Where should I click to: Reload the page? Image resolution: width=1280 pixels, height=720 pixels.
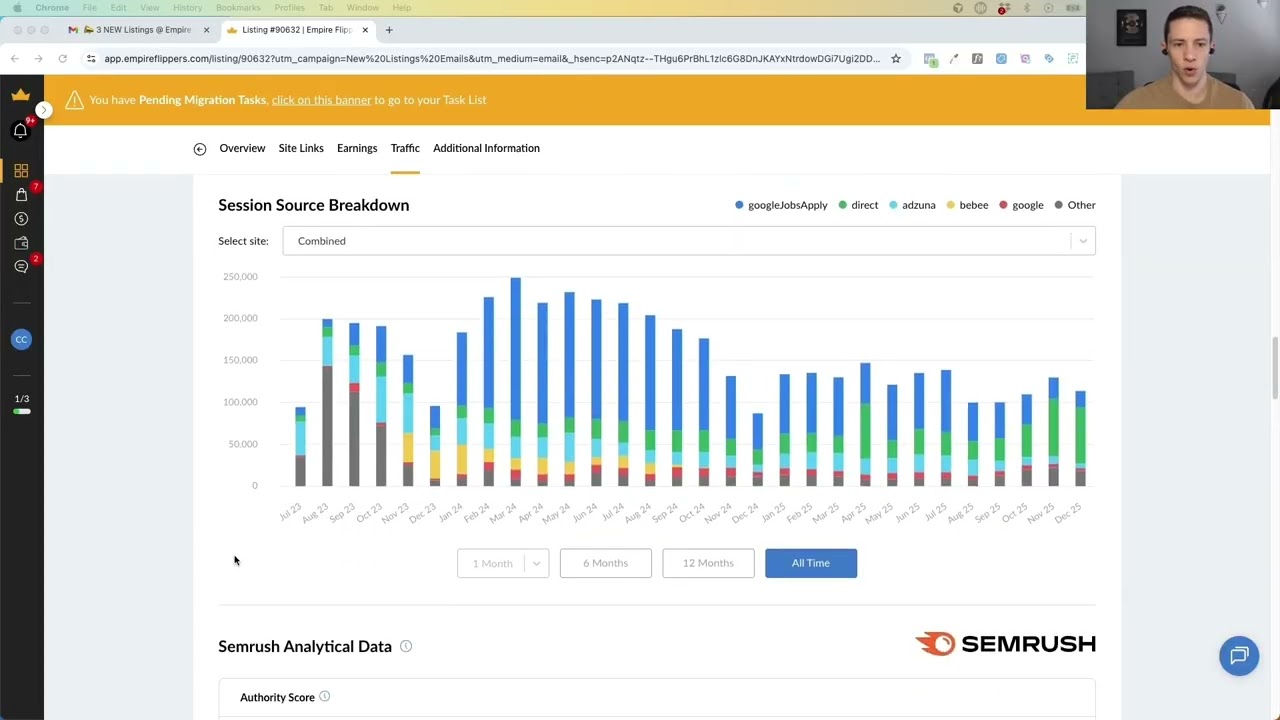[62, 59]
